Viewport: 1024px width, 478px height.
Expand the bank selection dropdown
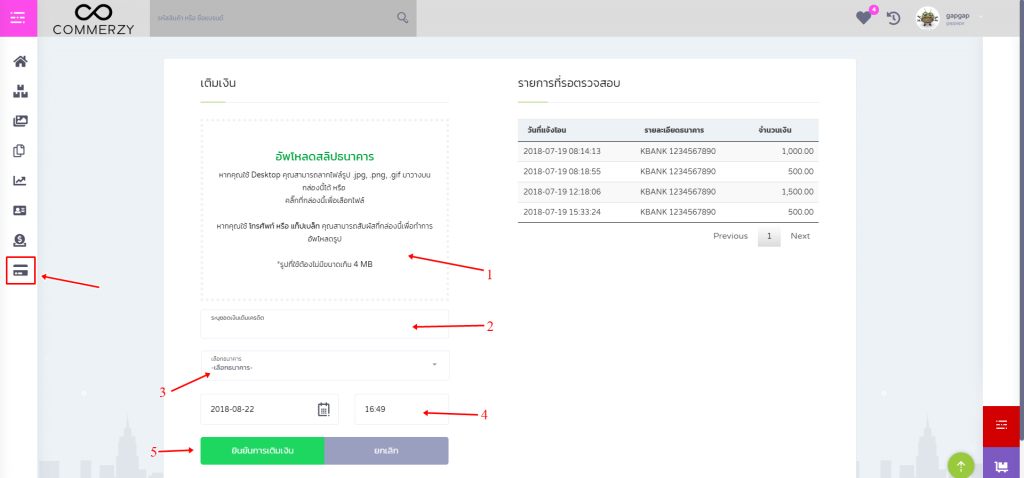(x=325, y=366)
